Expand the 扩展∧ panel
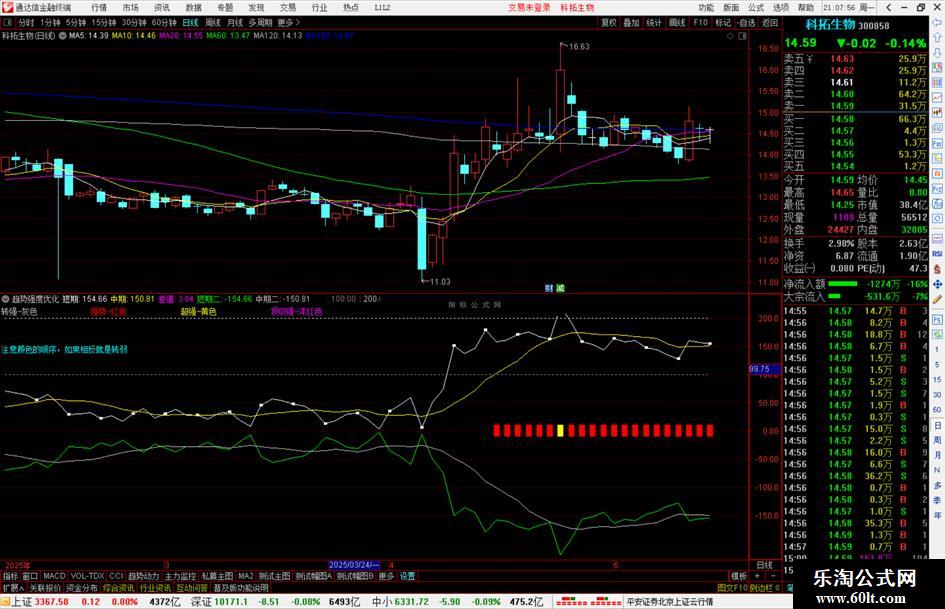Viewport: 945px width, 609px height. [13, 587]
